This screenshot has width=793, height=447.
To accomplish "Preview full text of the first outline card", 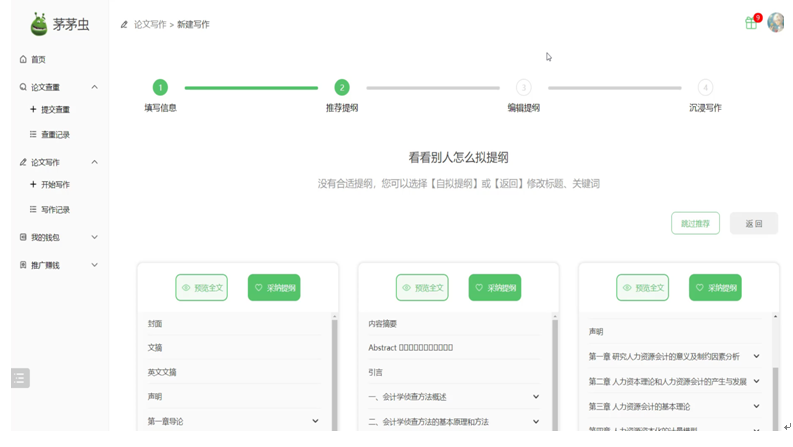I will [201, 288].
